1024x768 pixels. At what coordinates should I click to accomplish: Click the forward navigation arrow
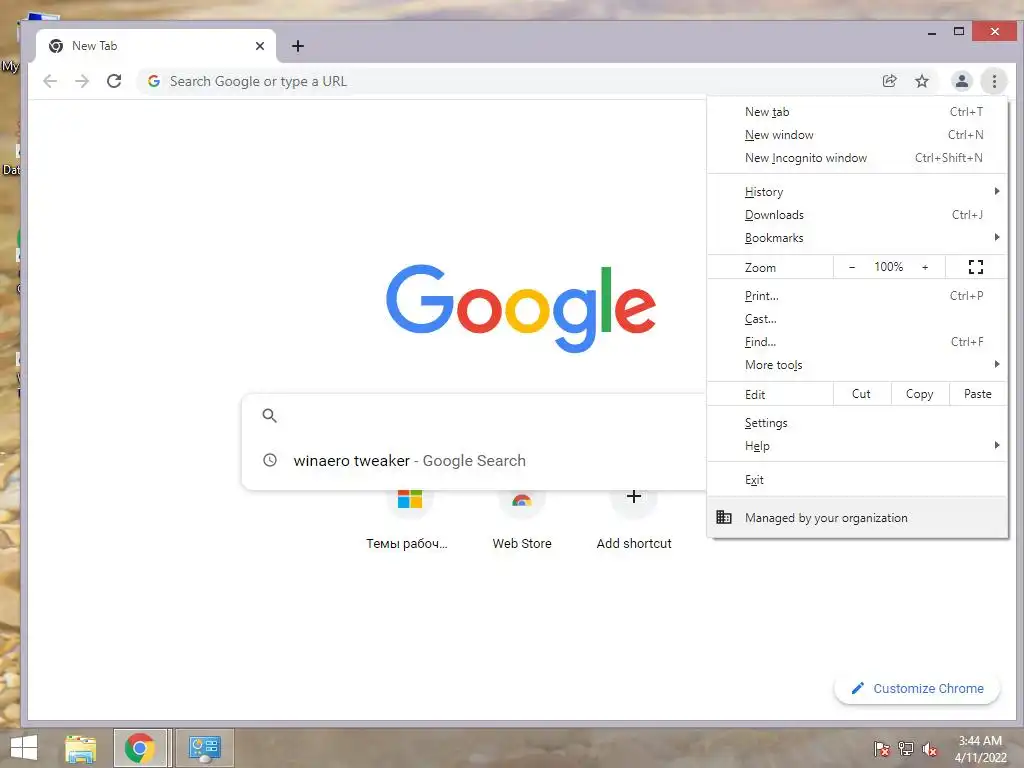82,81
